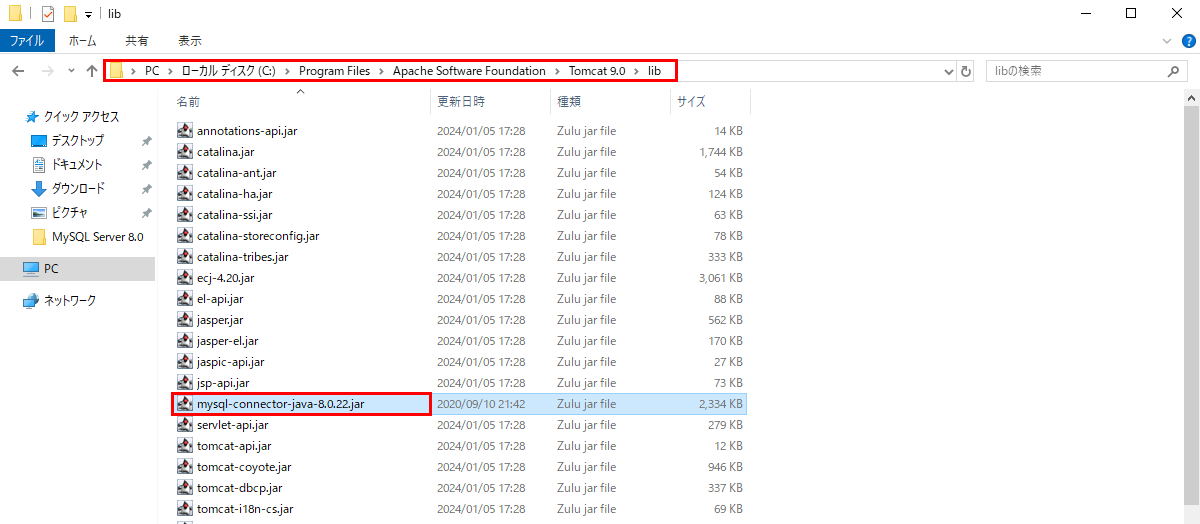Click the tomcat-coyote.jar file icon
The width and height of the screenshot is (1200, 524).
coord(184,467)
